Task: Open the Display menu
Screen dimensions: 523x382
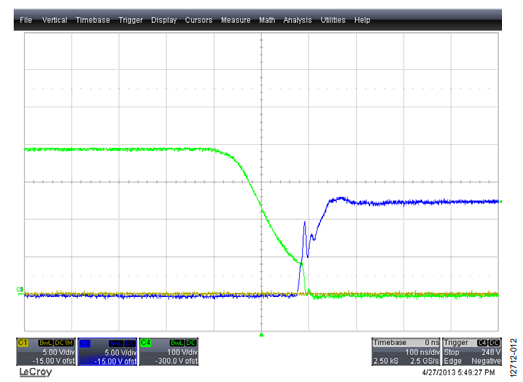Action: [x=164, y=20]
